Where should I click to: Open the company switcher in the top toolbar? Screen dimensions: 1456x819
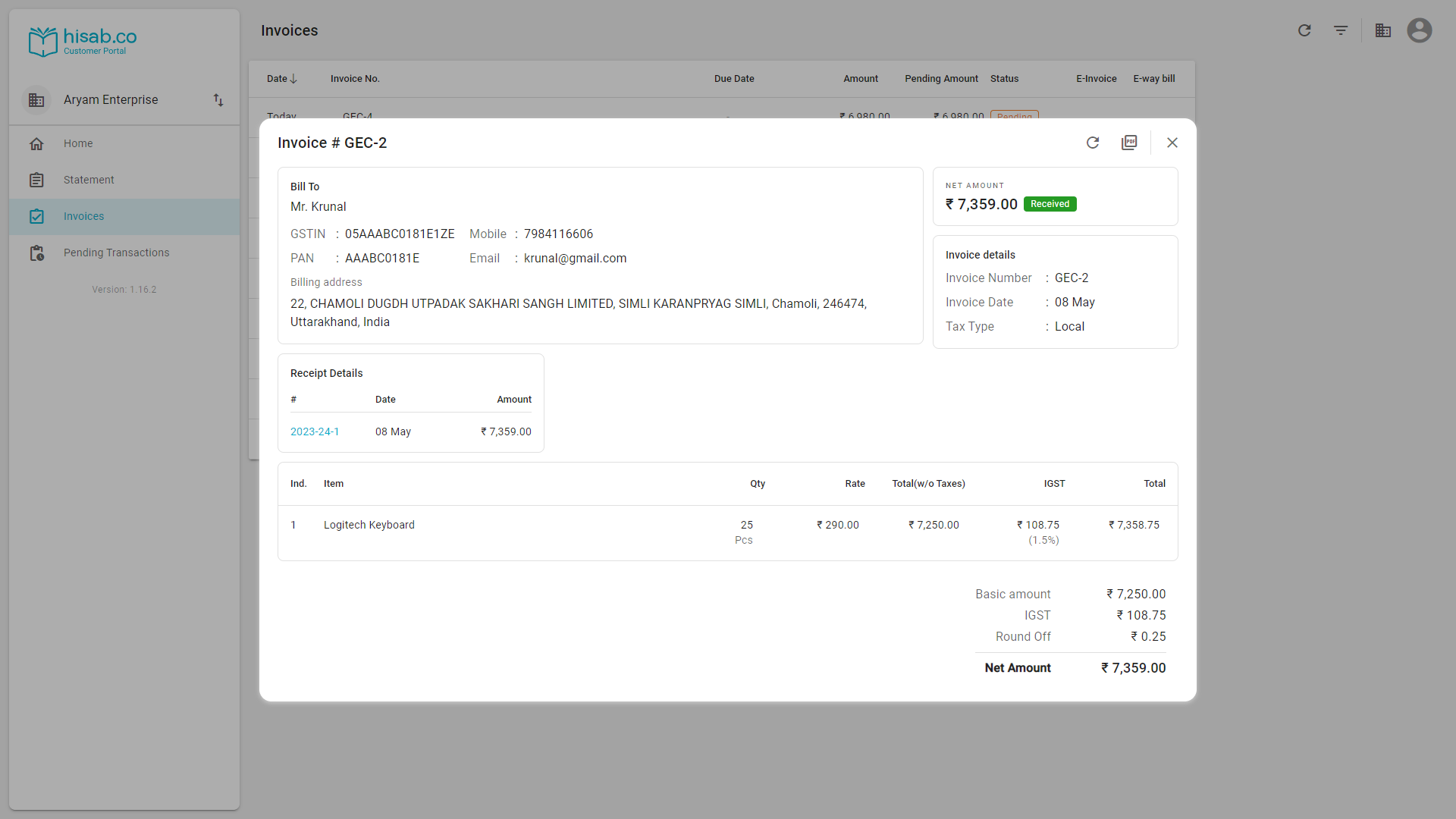click(1382, 30)
